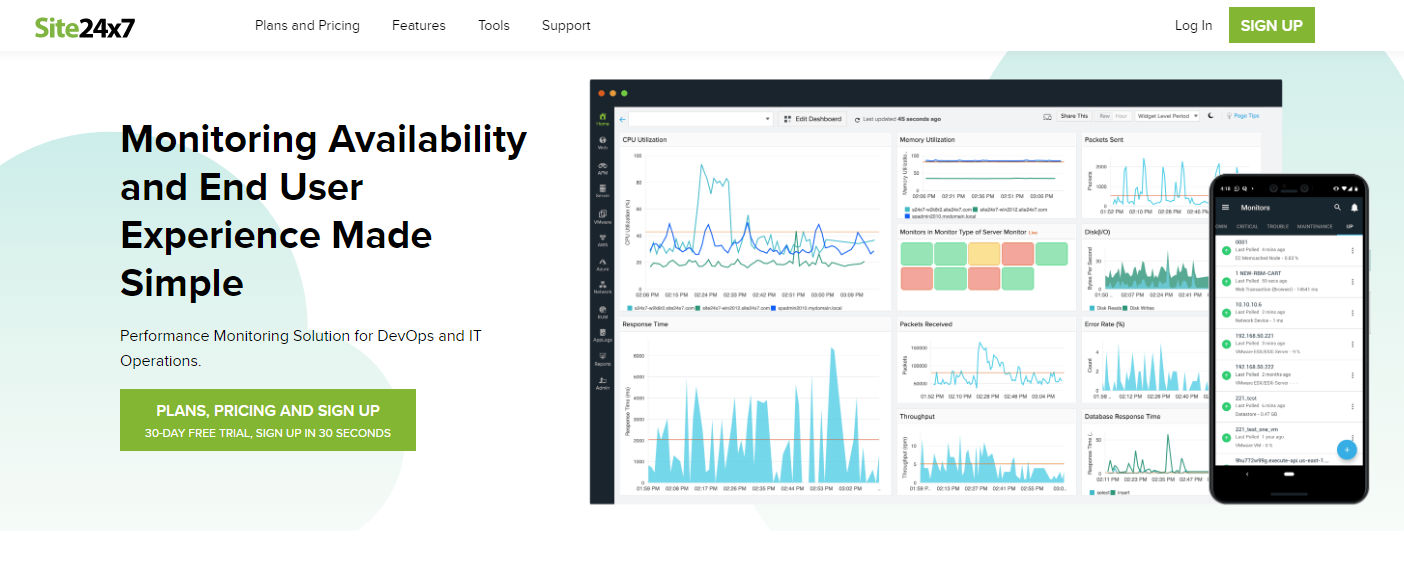This screenshot has height=574, width=1404.
Task: Open the Support menu
Action: [x=566, y=26]
